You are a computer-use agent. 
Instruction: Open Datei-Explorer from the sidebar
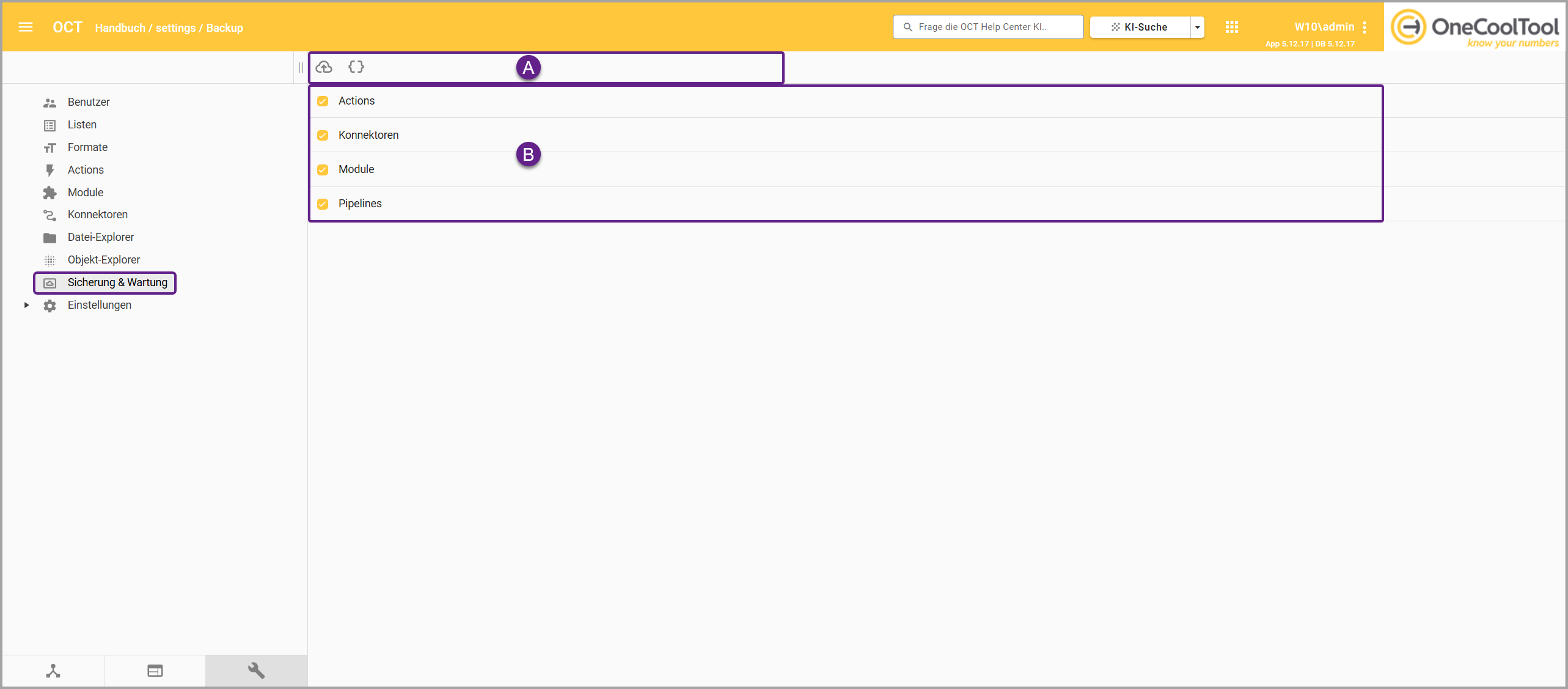[x=100, y=237]
